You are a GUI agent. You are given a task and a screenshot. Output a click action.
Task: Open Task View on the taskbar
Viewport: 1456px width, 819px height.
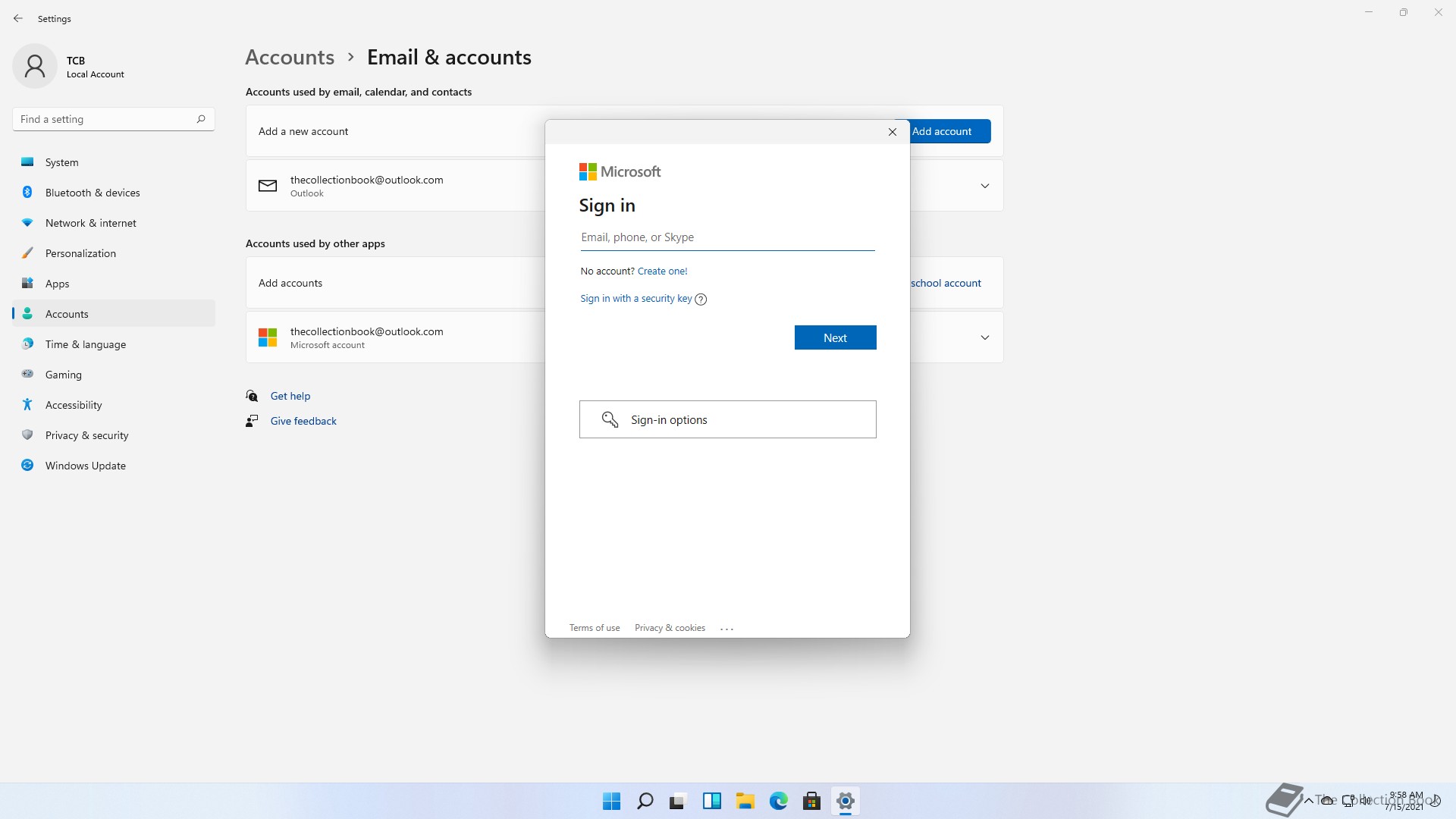678,801
